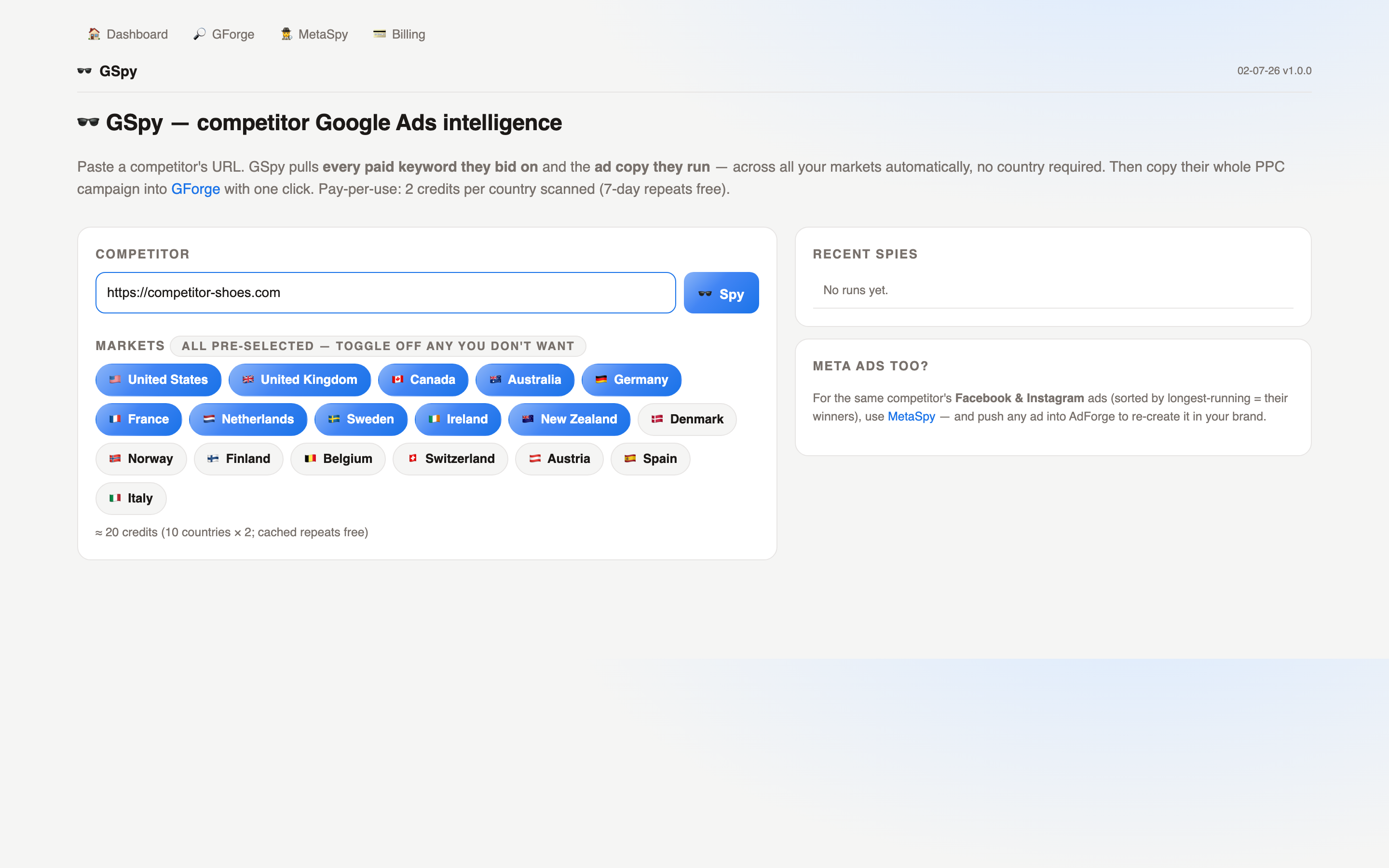Deselect the Ireland market chip

[458, 419]
